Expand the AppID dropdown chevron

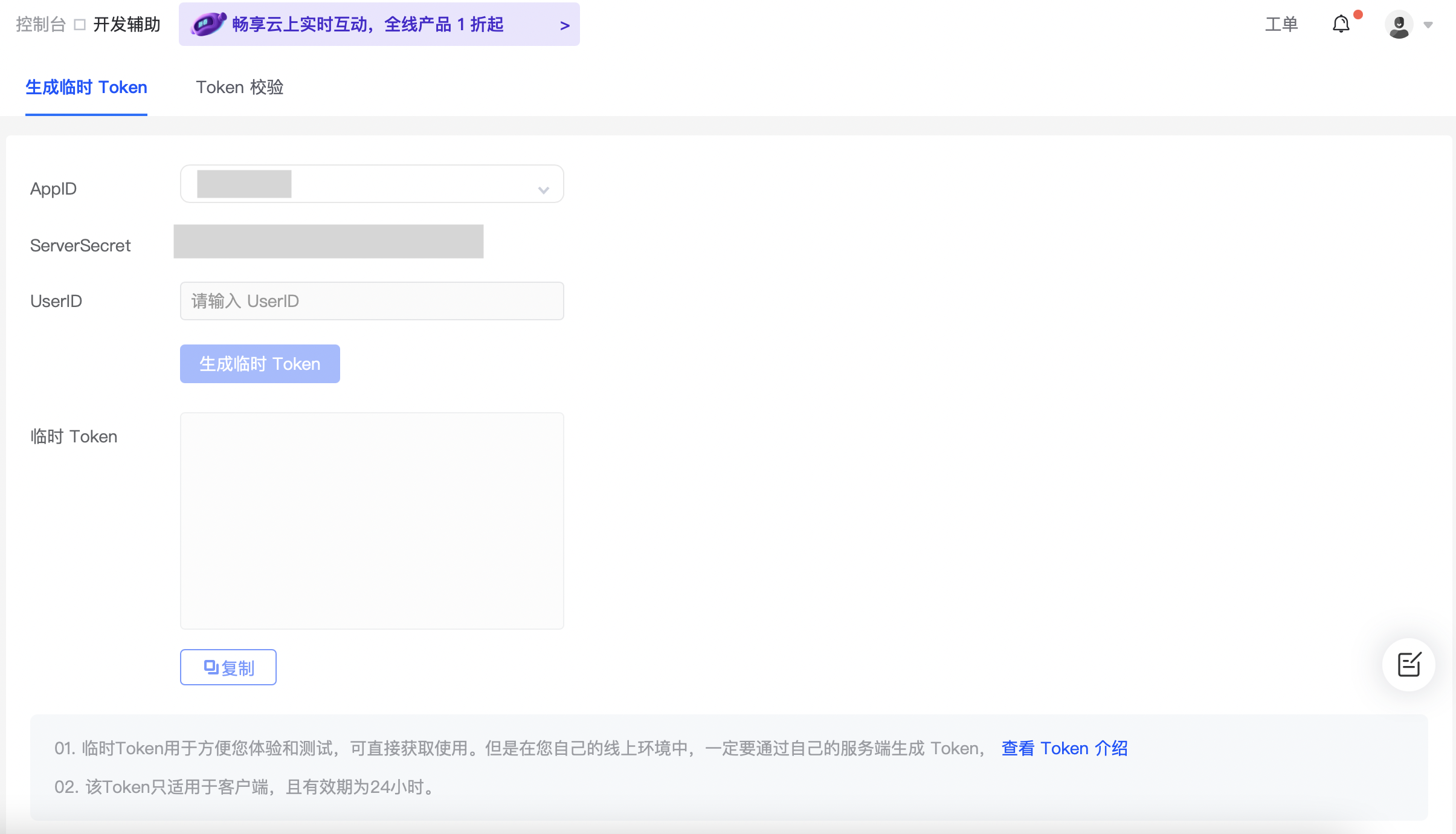(x=543, y=190)
